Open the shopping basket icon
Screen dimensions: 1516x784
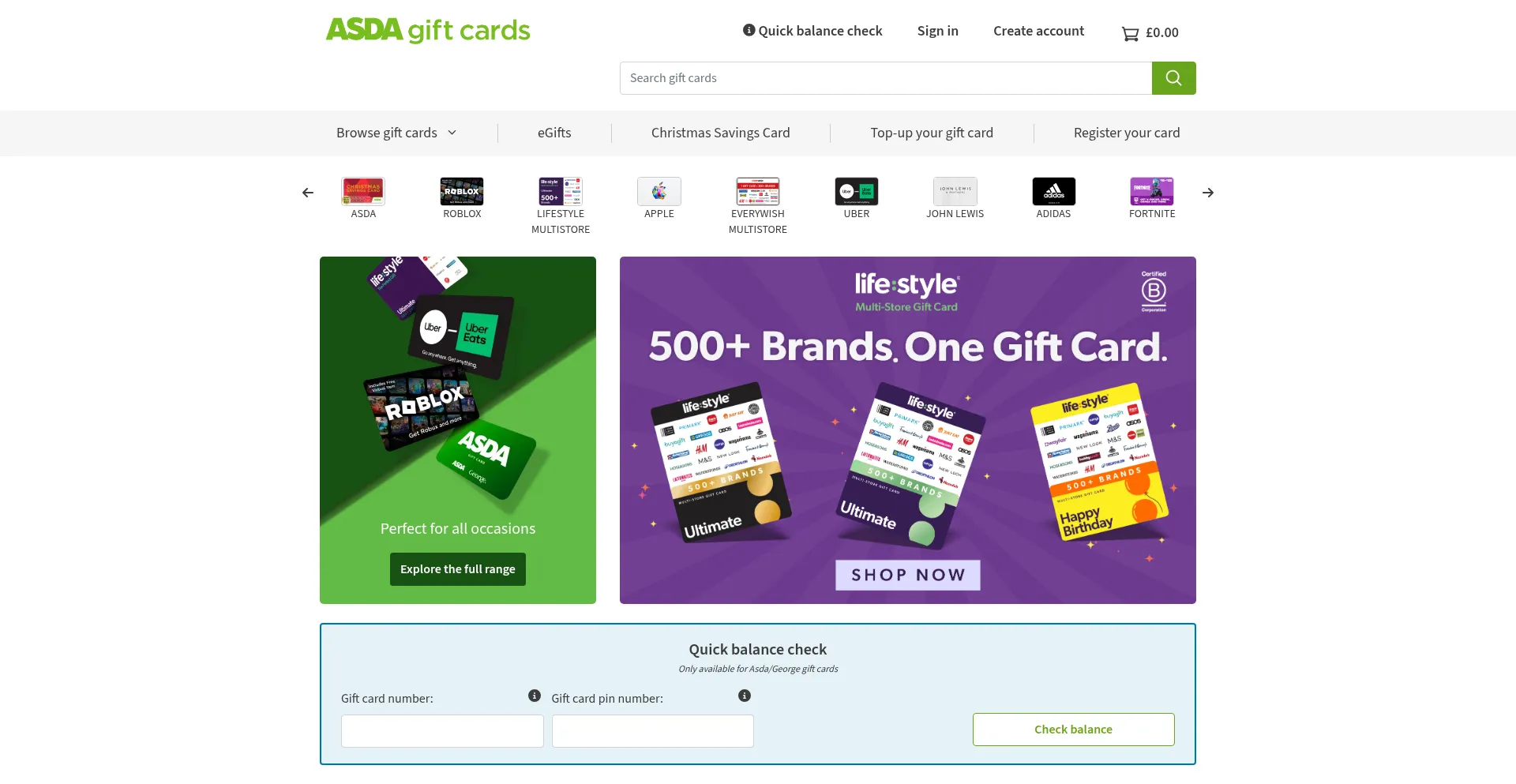click(x=1130, y=33)
